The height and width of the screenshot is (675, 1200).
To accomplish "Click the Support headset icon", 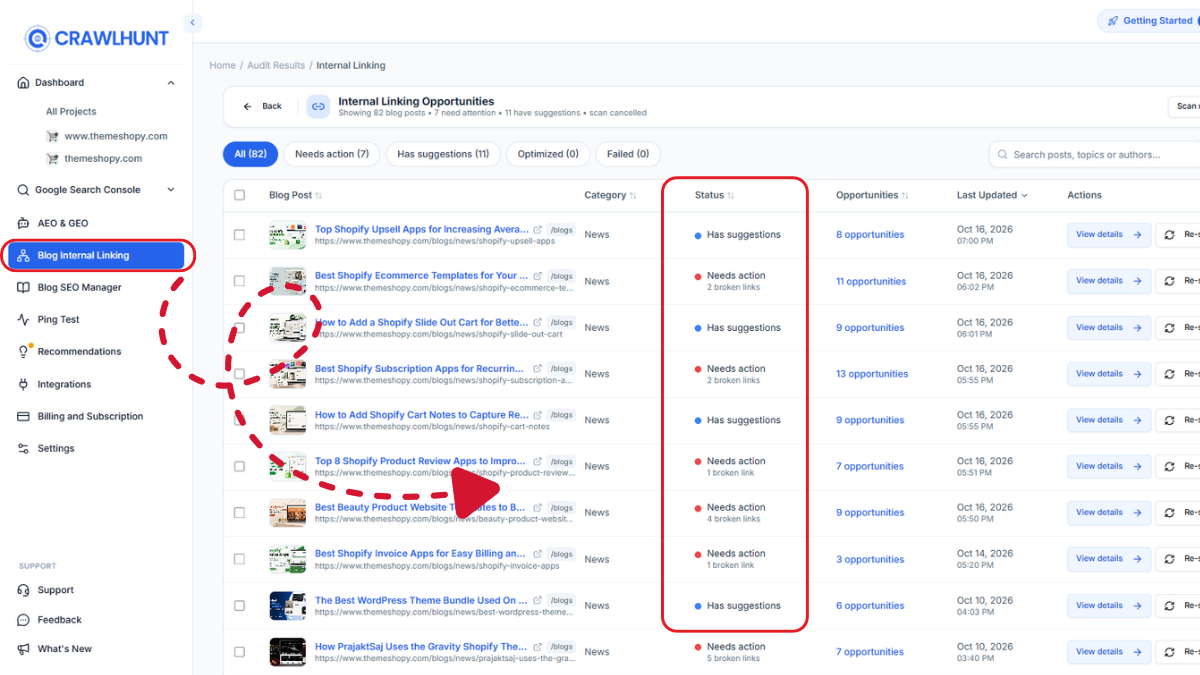I will pos(23,590).
